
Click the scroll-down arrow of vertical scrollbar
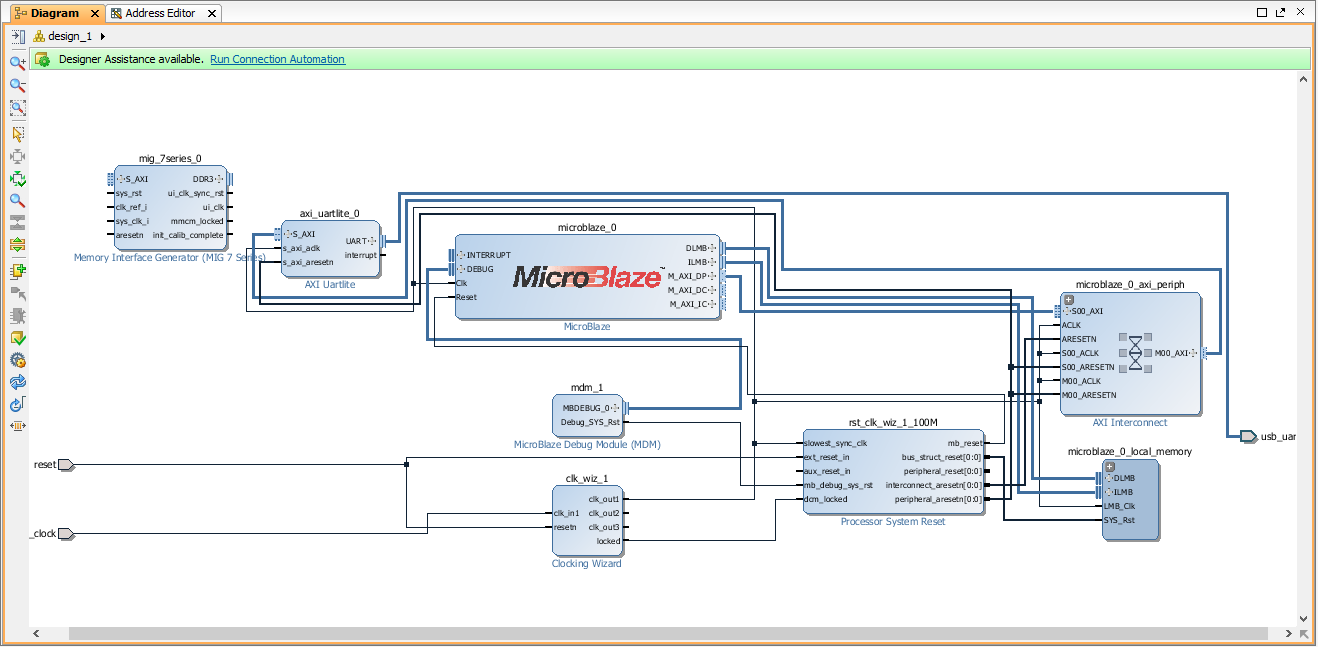click(x=1303, y=619)
